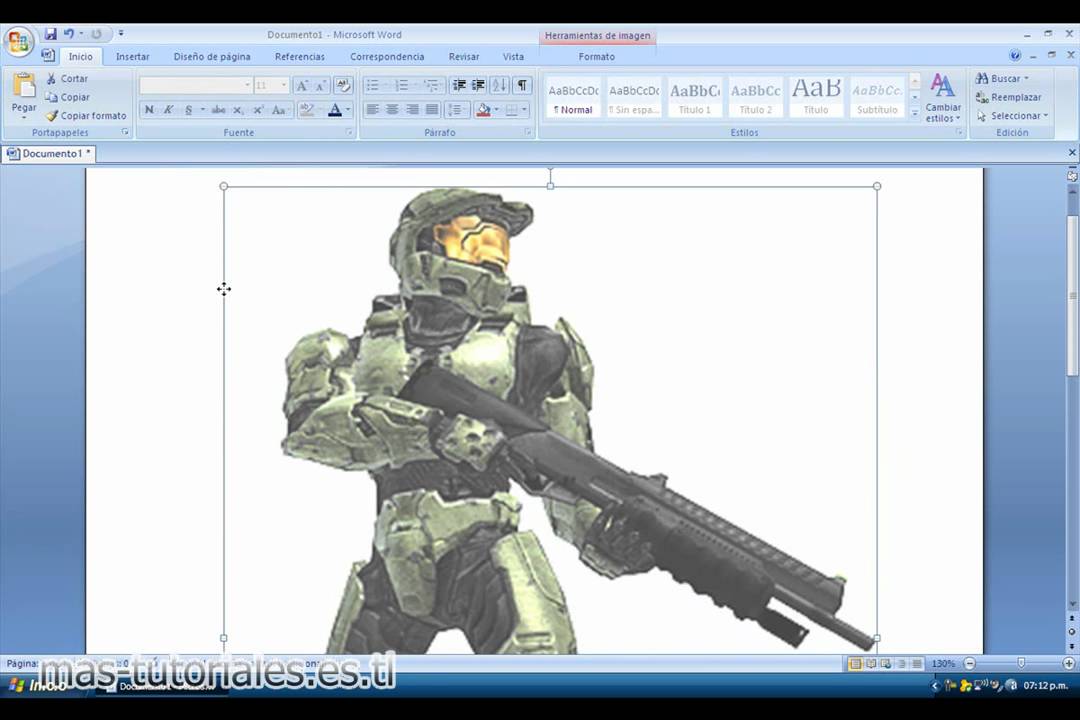Sort with the A-Z sort icon
This screenshot has height=720, width=1080.
500,85
